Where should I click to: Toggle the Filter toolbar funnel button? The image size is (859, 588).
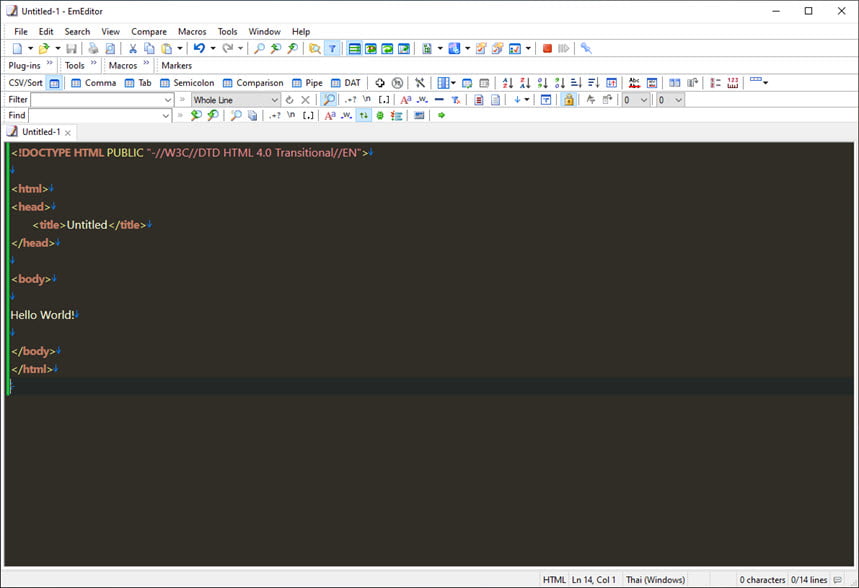coord(332,48)
